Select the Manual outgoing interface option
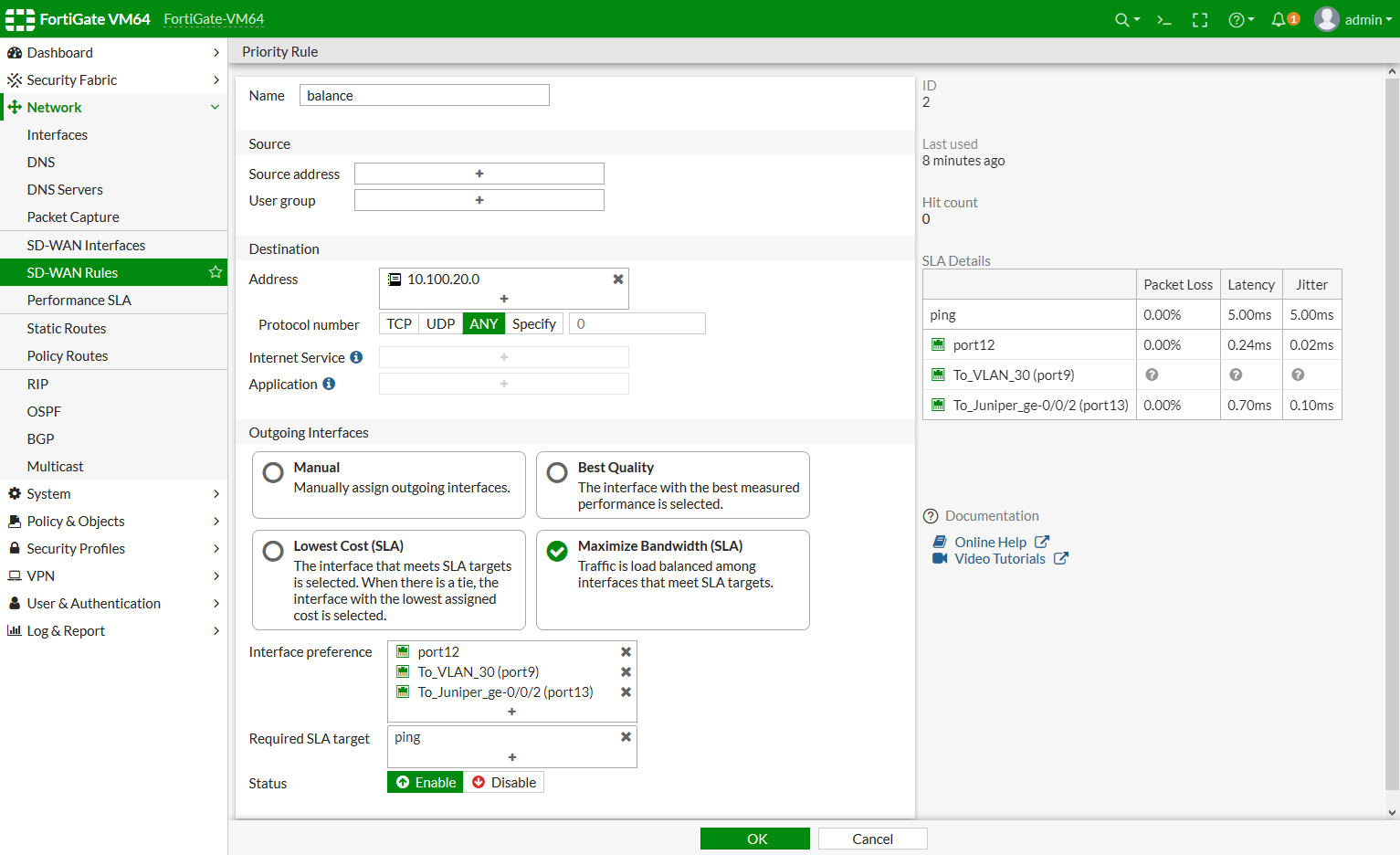1400x855 pixels. (x=389, y=485)
